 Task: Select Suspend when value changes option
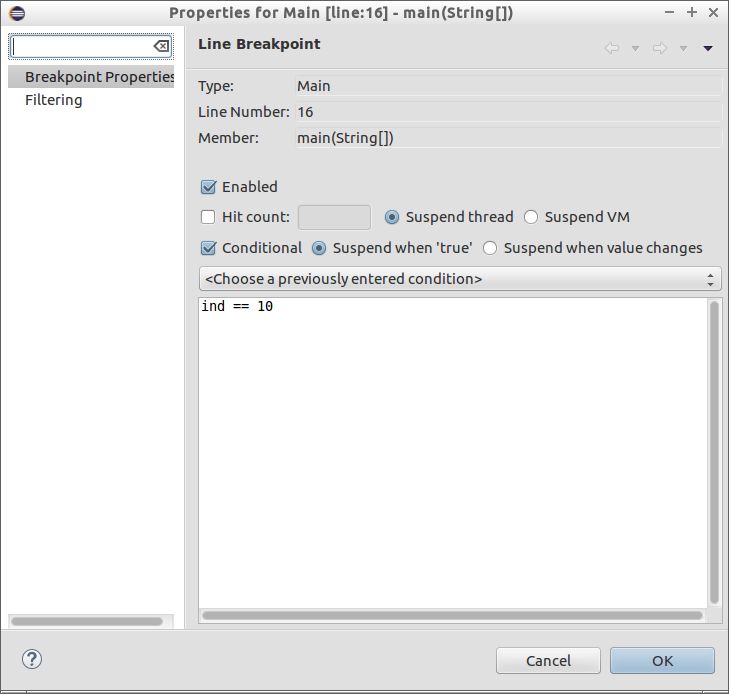(490, 248)
